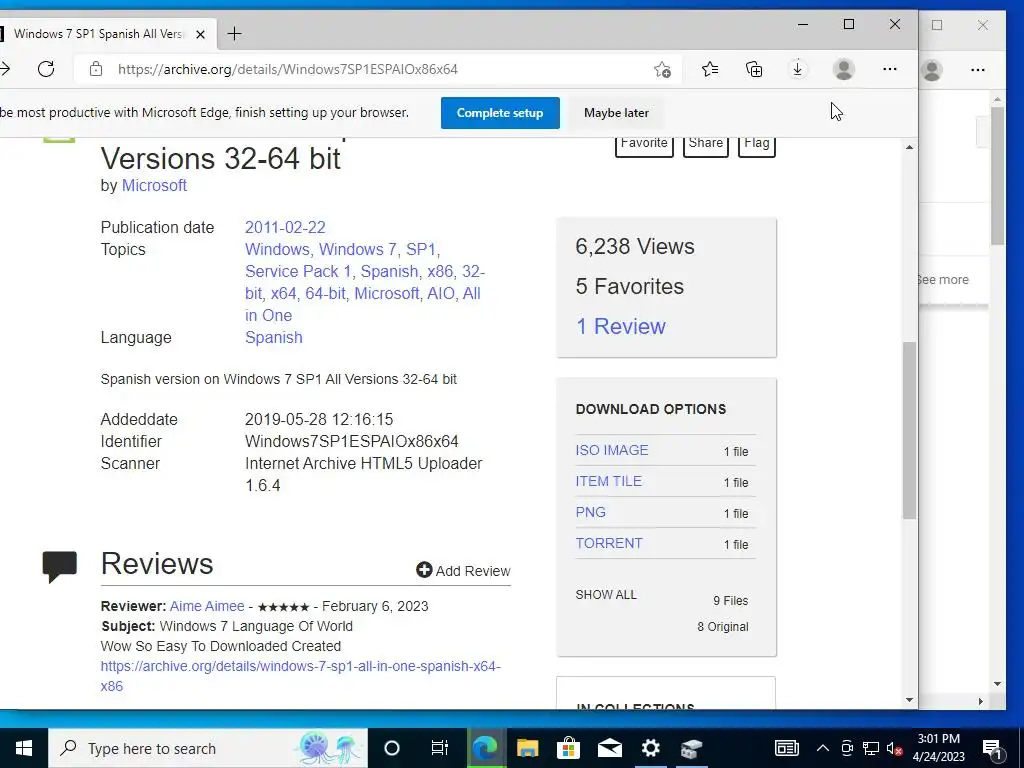The image size is (1024, 768).
Task: Open the Collections icon in Edge toolbar
Action: (x=754, y=69)
